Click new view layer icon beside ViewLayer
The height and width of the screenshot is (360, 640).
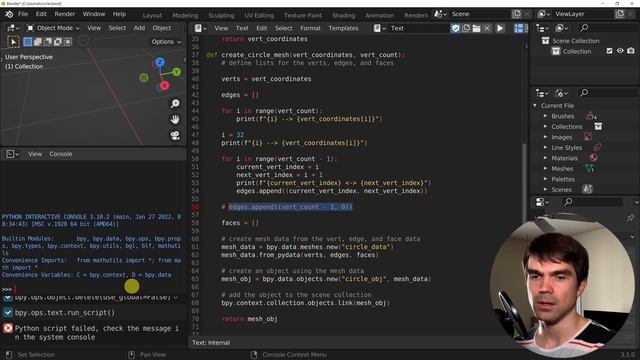pos(620,14)
